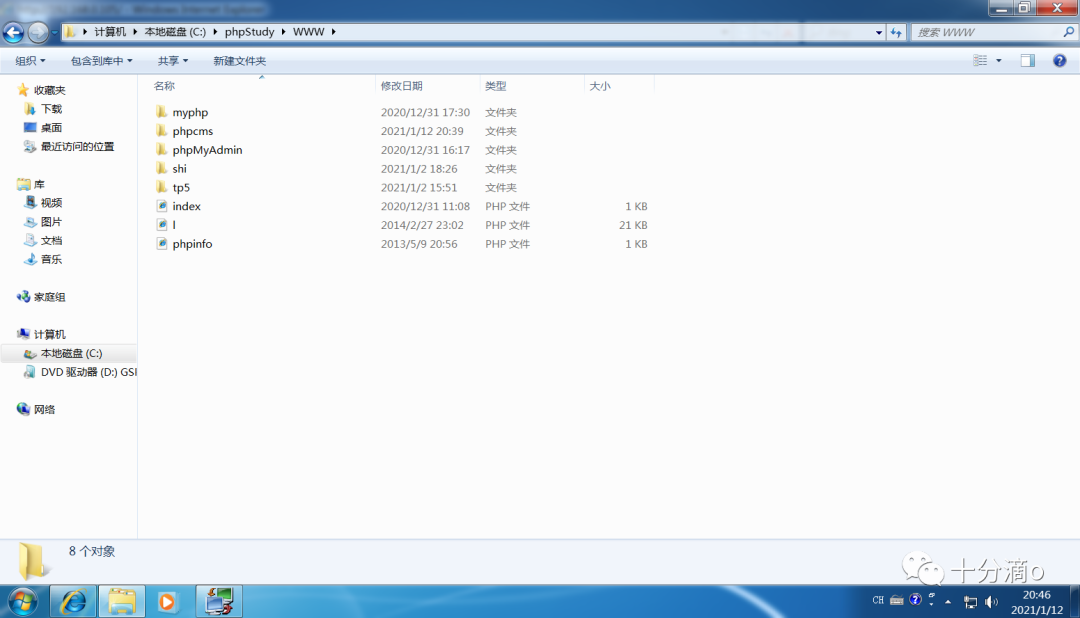The width and height of the screenshot is (1080, 618).
Task: Open the Windows Start button
Action: click(x=23, y=602)
